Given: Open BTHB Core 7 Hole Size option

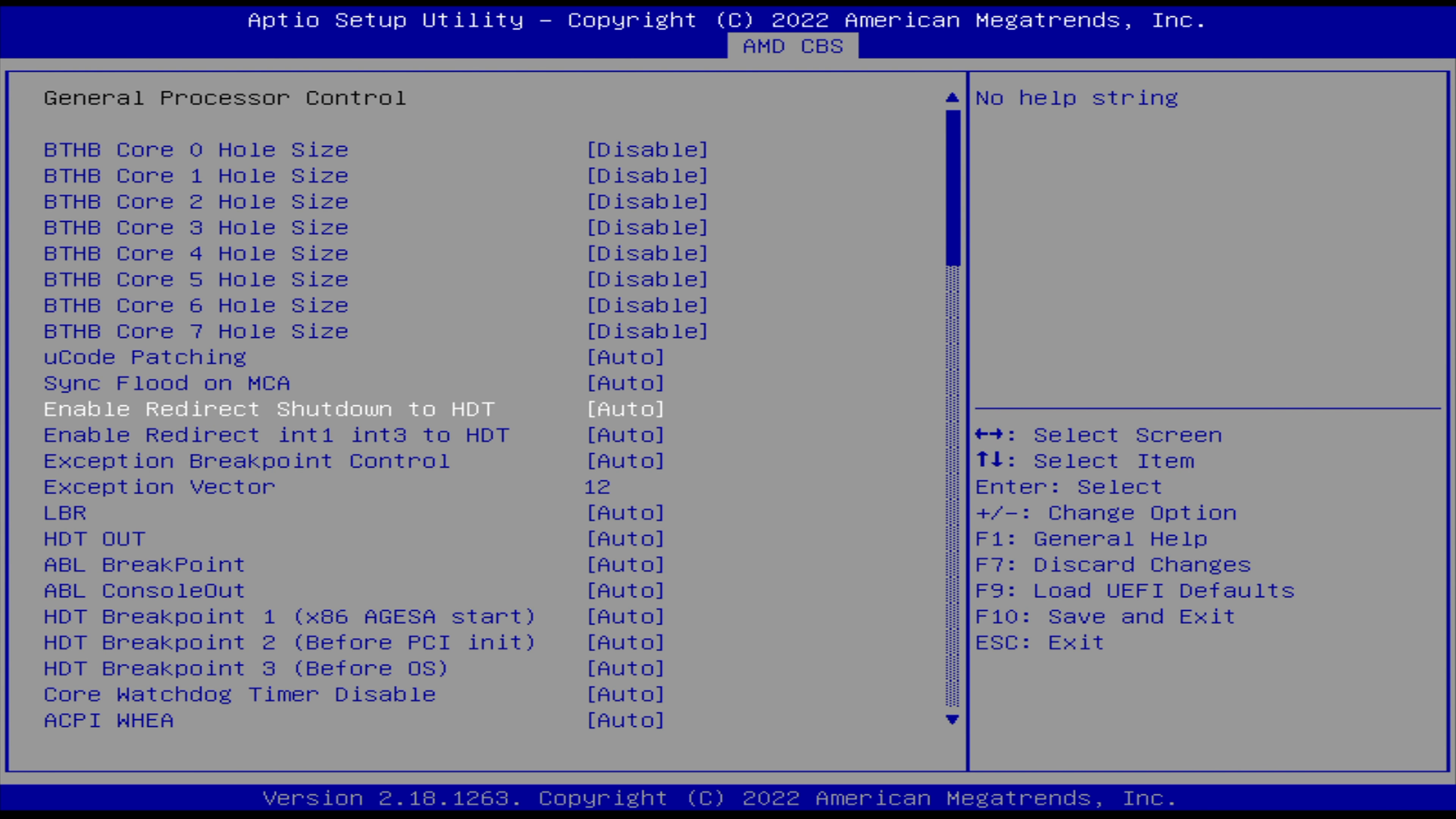Looking at the screenshot, I should 647,332.
